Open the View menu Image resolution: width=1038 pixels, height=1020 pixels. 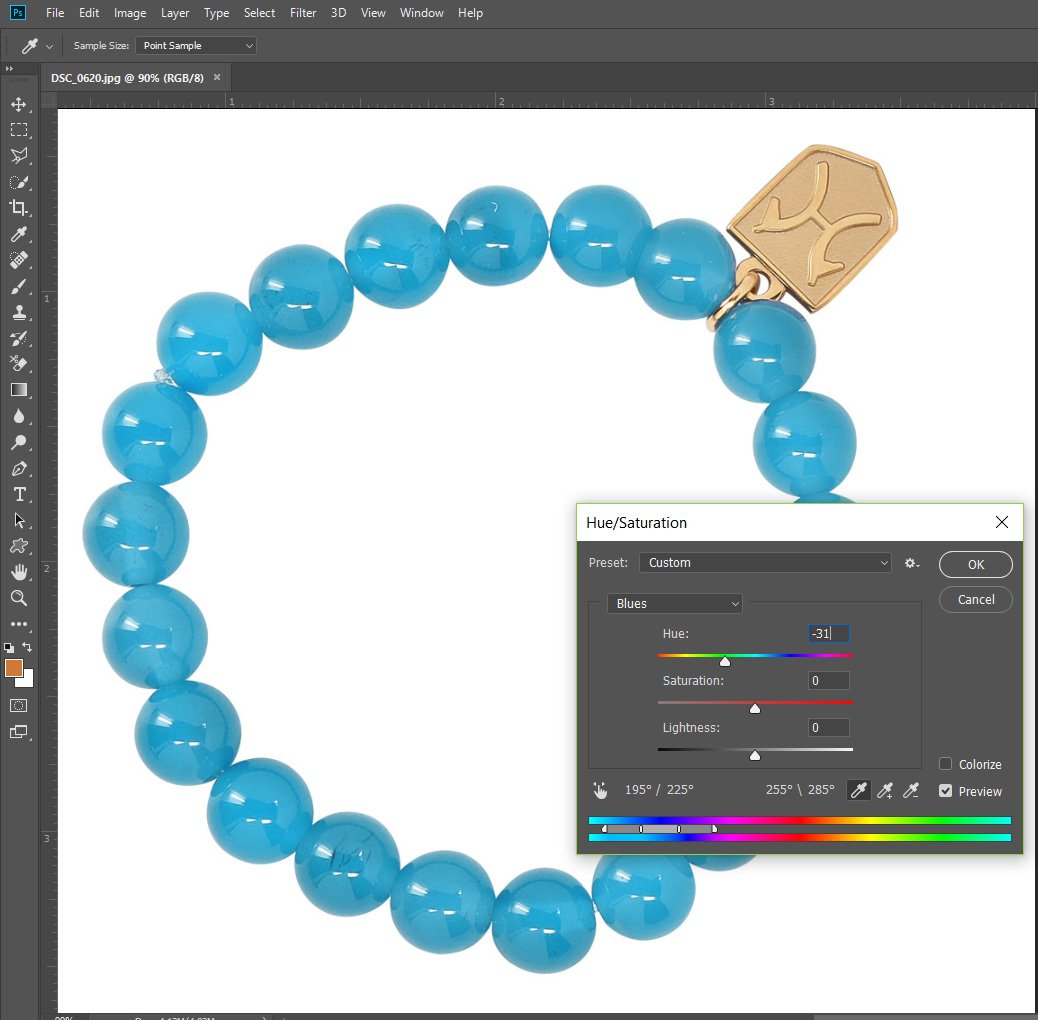click(373, 13)
